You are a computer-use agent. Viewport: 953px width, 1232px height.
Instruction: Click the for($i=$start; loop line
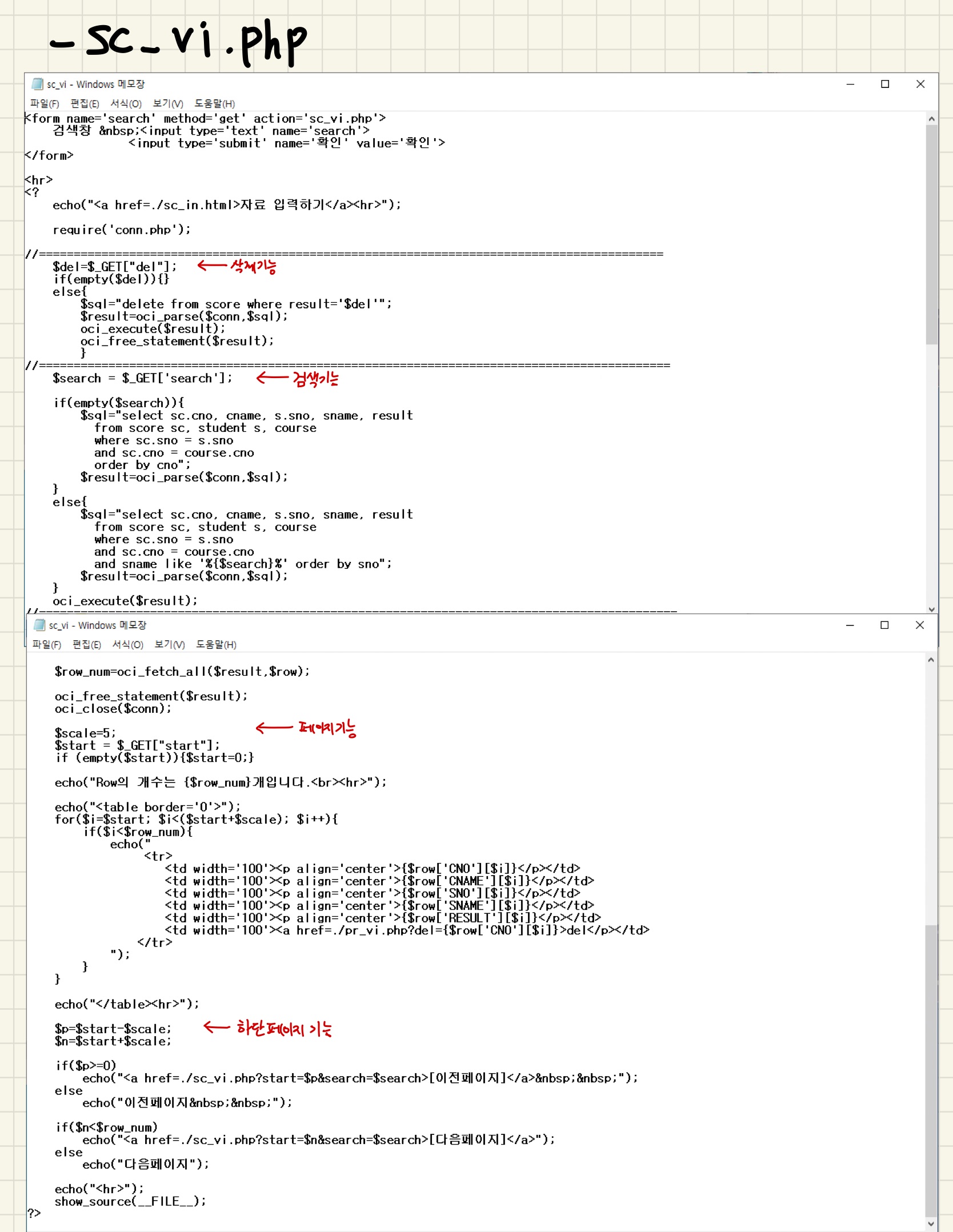(x=197, y=819)
